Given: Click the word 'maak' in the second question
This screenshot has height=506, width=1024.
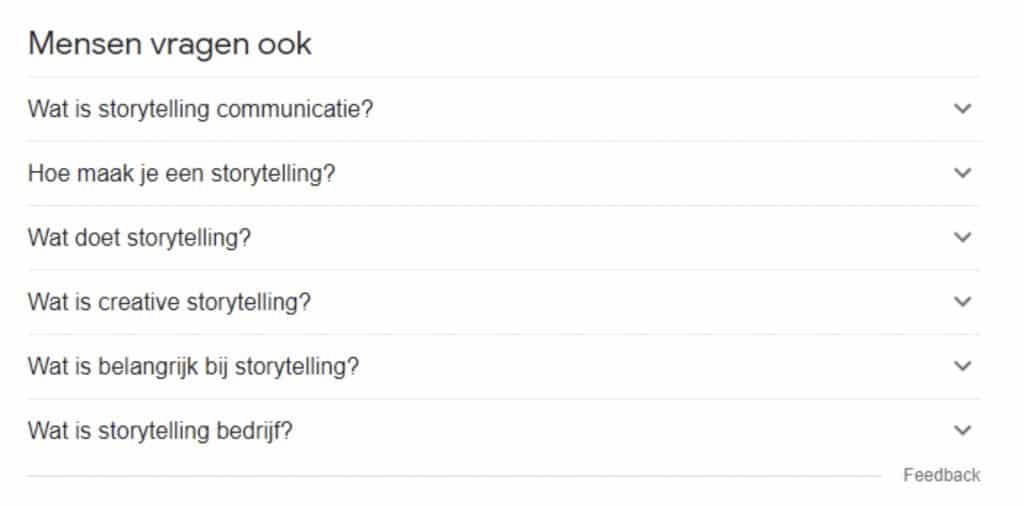Looking at the screenshot, I should click(x=98, y=173).
